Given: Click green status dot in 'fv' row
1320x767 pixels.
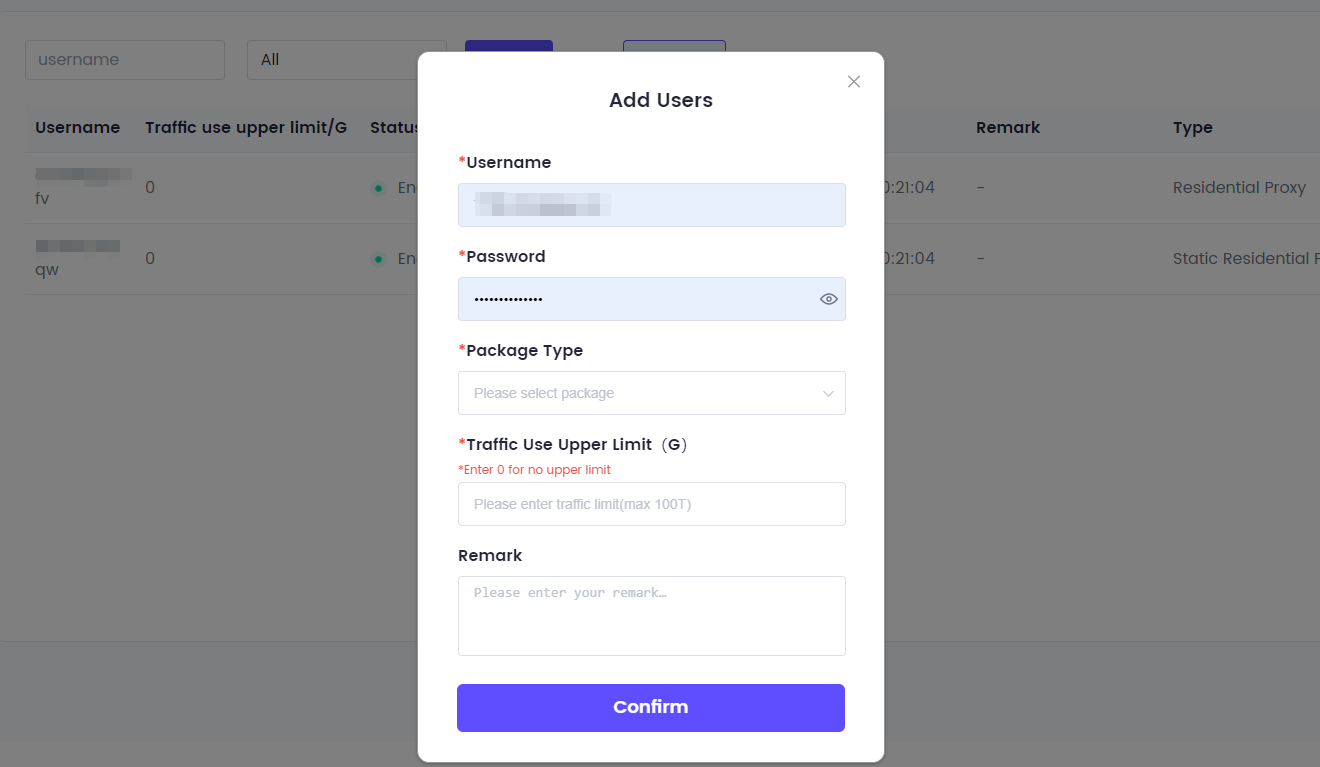Looking at the screenshot, I should (378, 188).
